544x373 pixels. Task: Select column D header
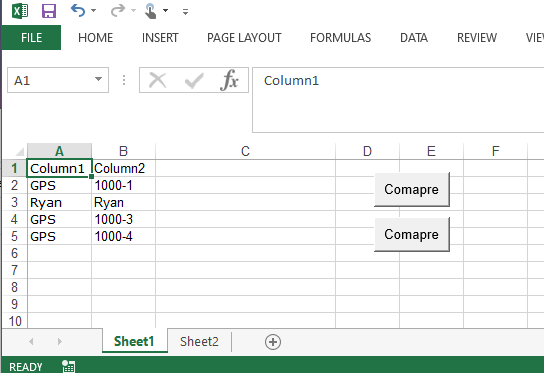point(367,151)
